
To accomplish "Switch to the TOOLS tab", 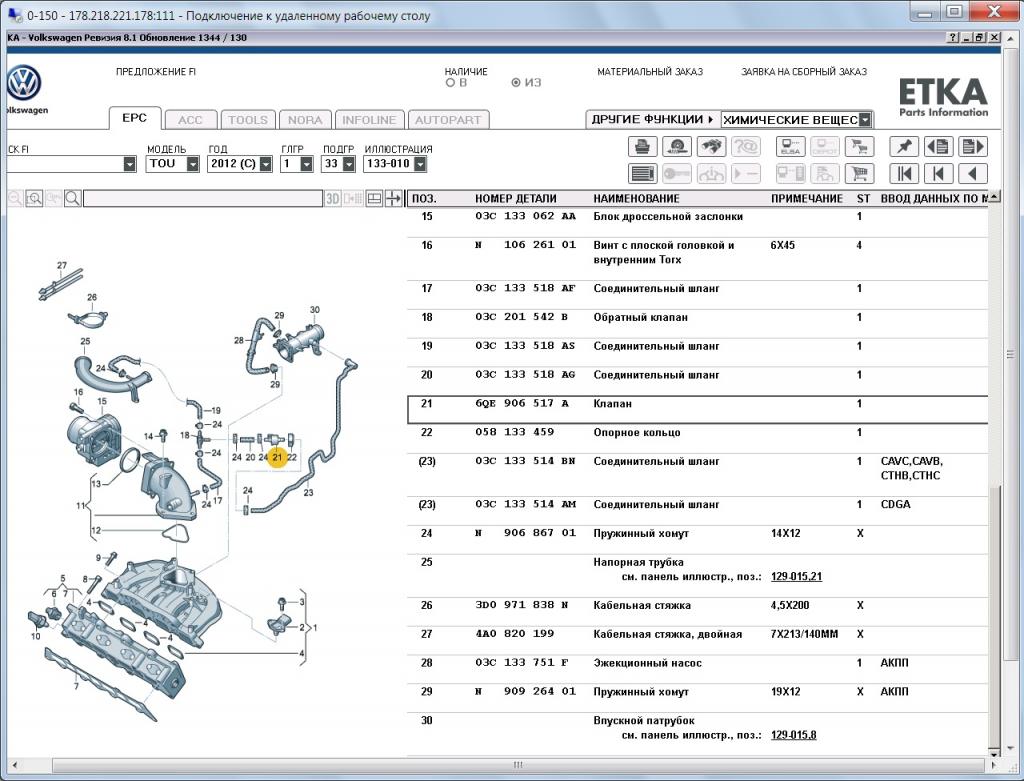I will [x=248, y=120].
